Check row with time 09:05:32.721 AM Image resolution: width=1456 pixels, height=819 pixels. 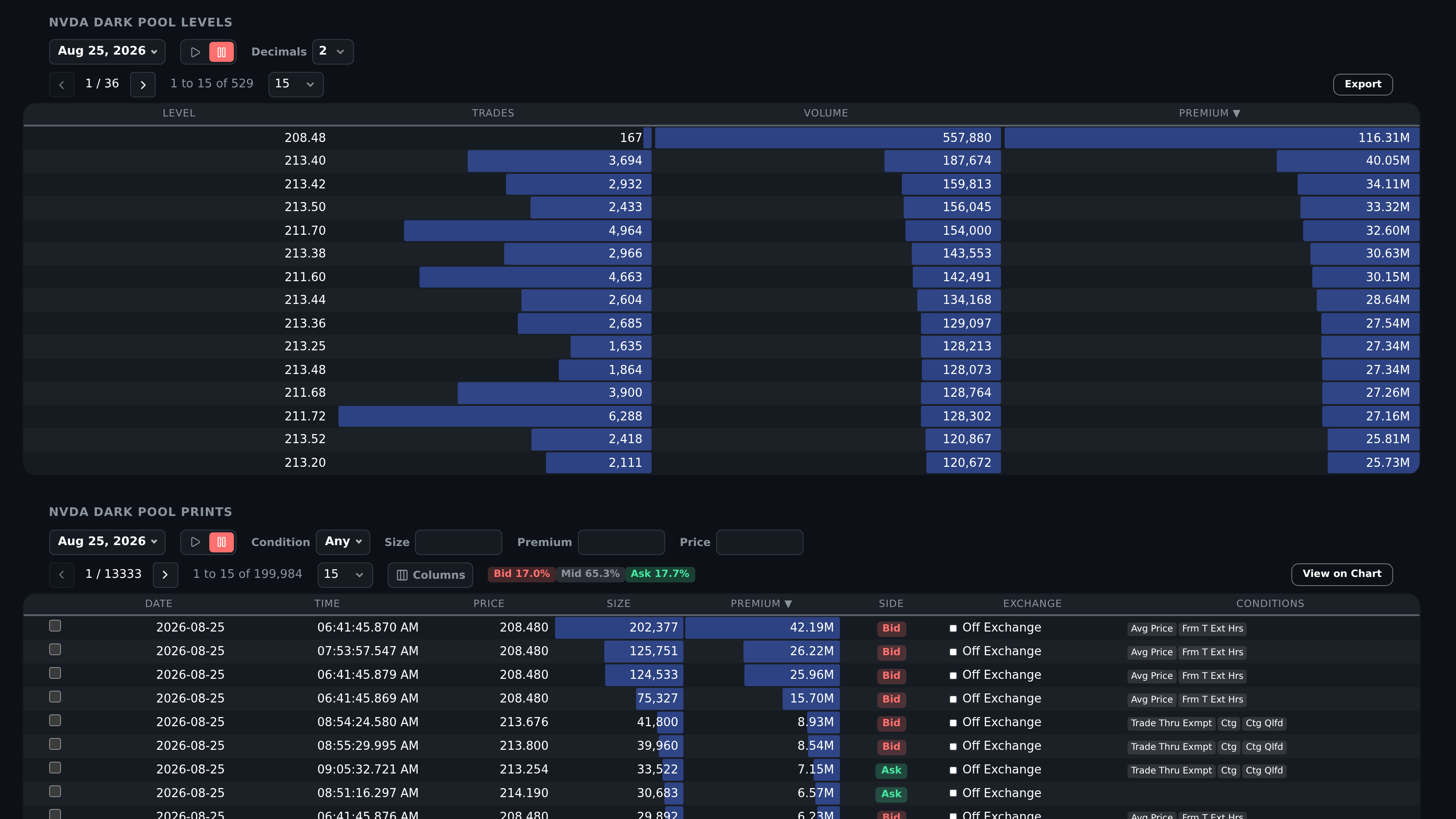pos(55,768)
